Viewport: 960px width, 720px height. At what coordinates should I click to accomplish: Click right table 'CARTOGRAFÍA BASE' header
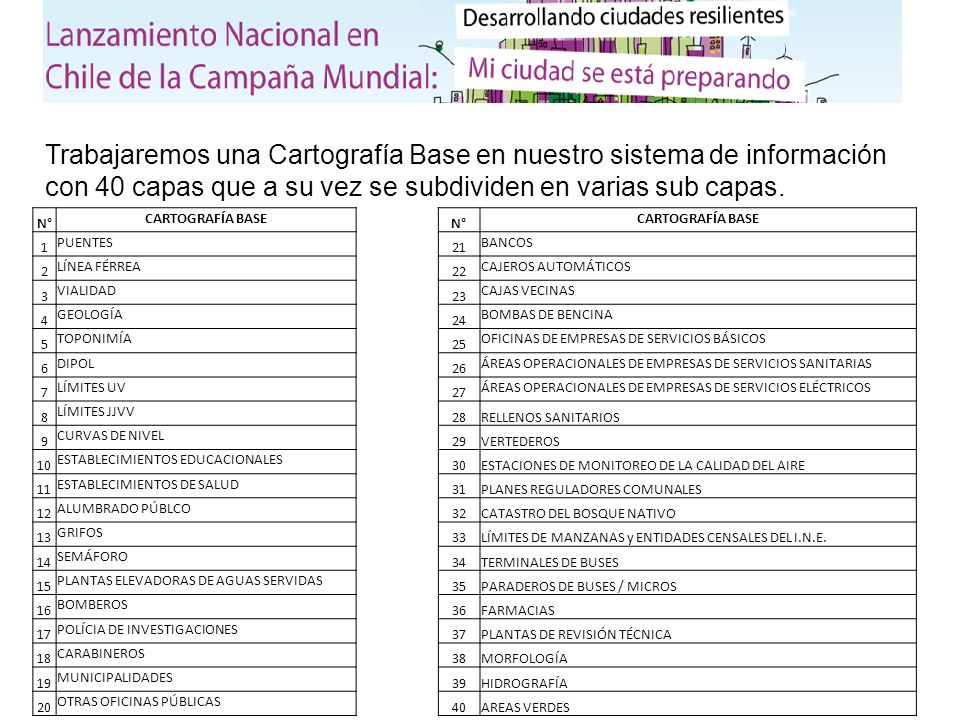click(698, 219)
